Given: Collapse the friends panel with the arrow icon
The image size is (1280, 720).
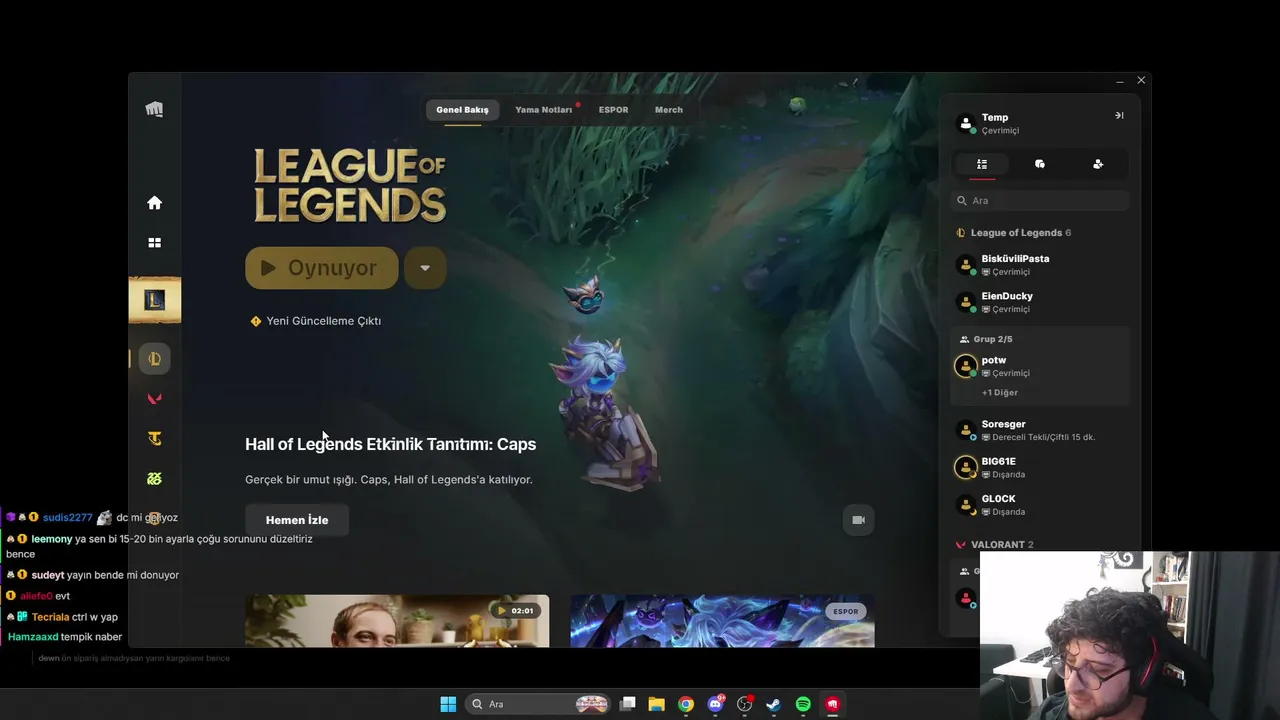Looking at the screenshot, I should [x=1119, y=116].
